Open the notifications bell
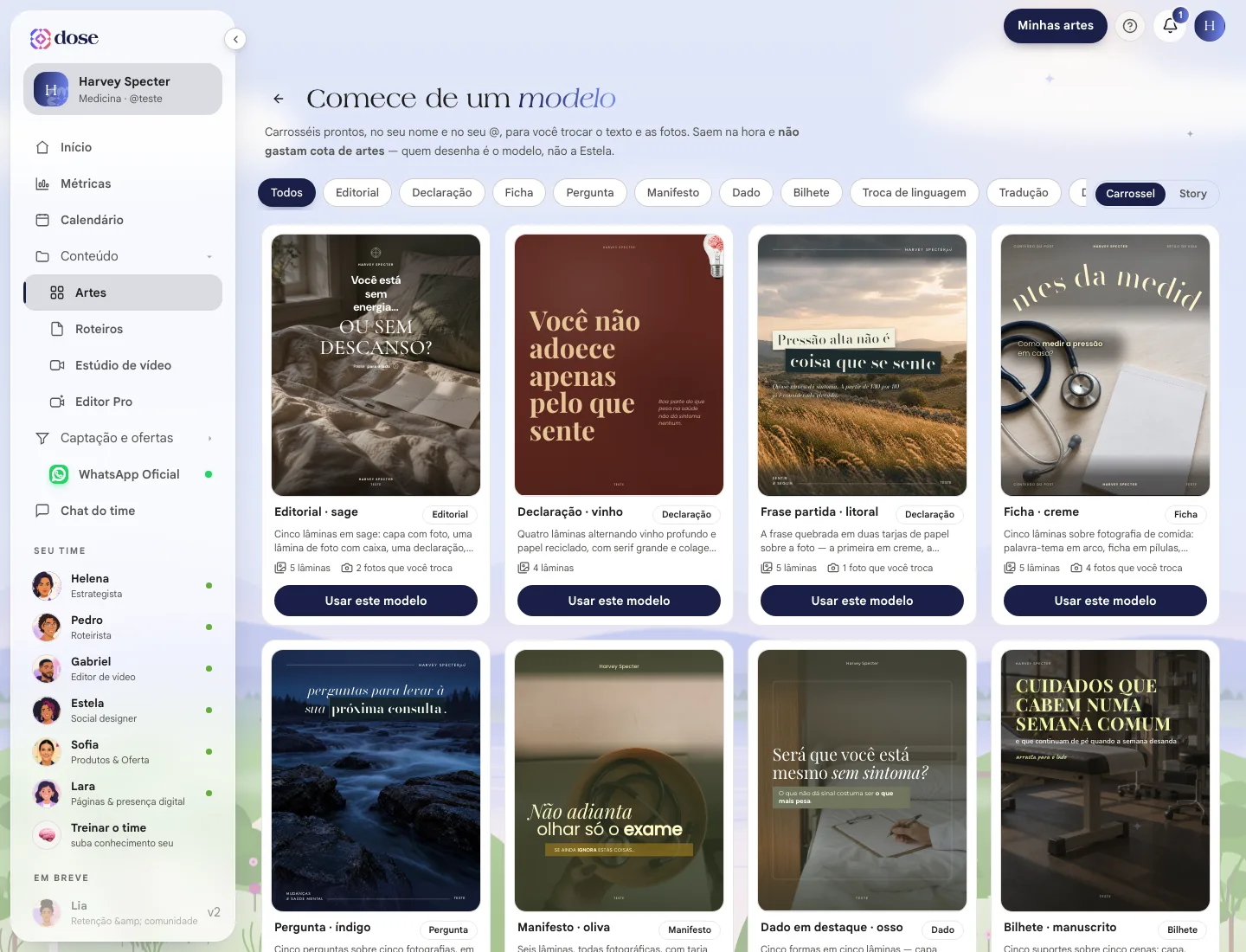Screen dimensions: 1246x952 pos(1170,26)
